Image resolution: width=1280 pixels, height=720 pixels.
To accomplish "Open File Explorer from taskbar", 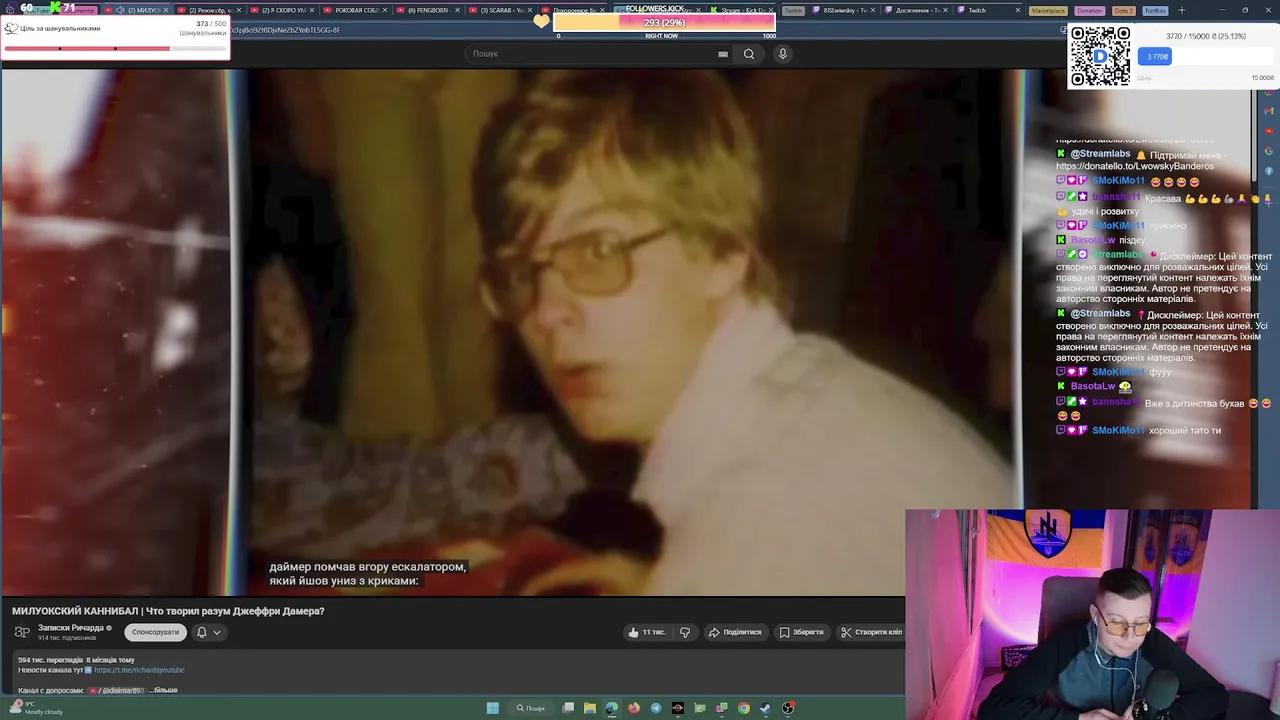I will (590, 708).
